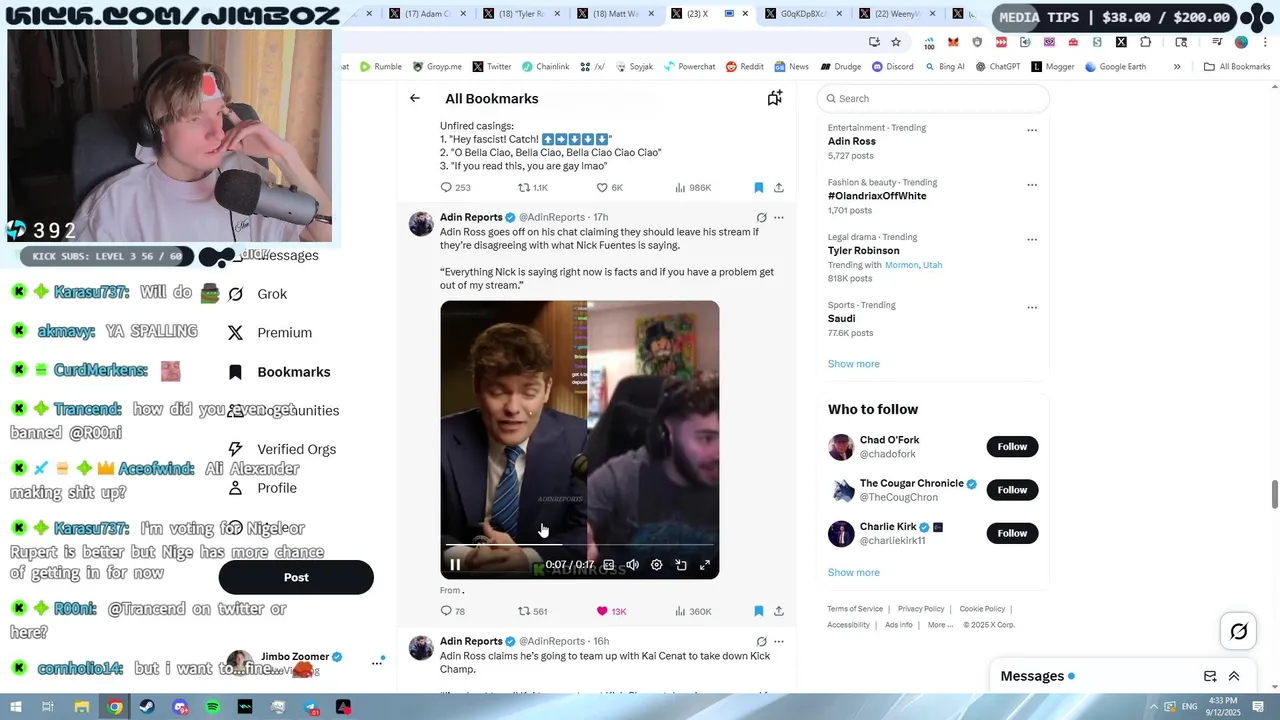Viewport: 1280px width, 720px height.
Task: Open the Windows Start menu
Action: 15,707
